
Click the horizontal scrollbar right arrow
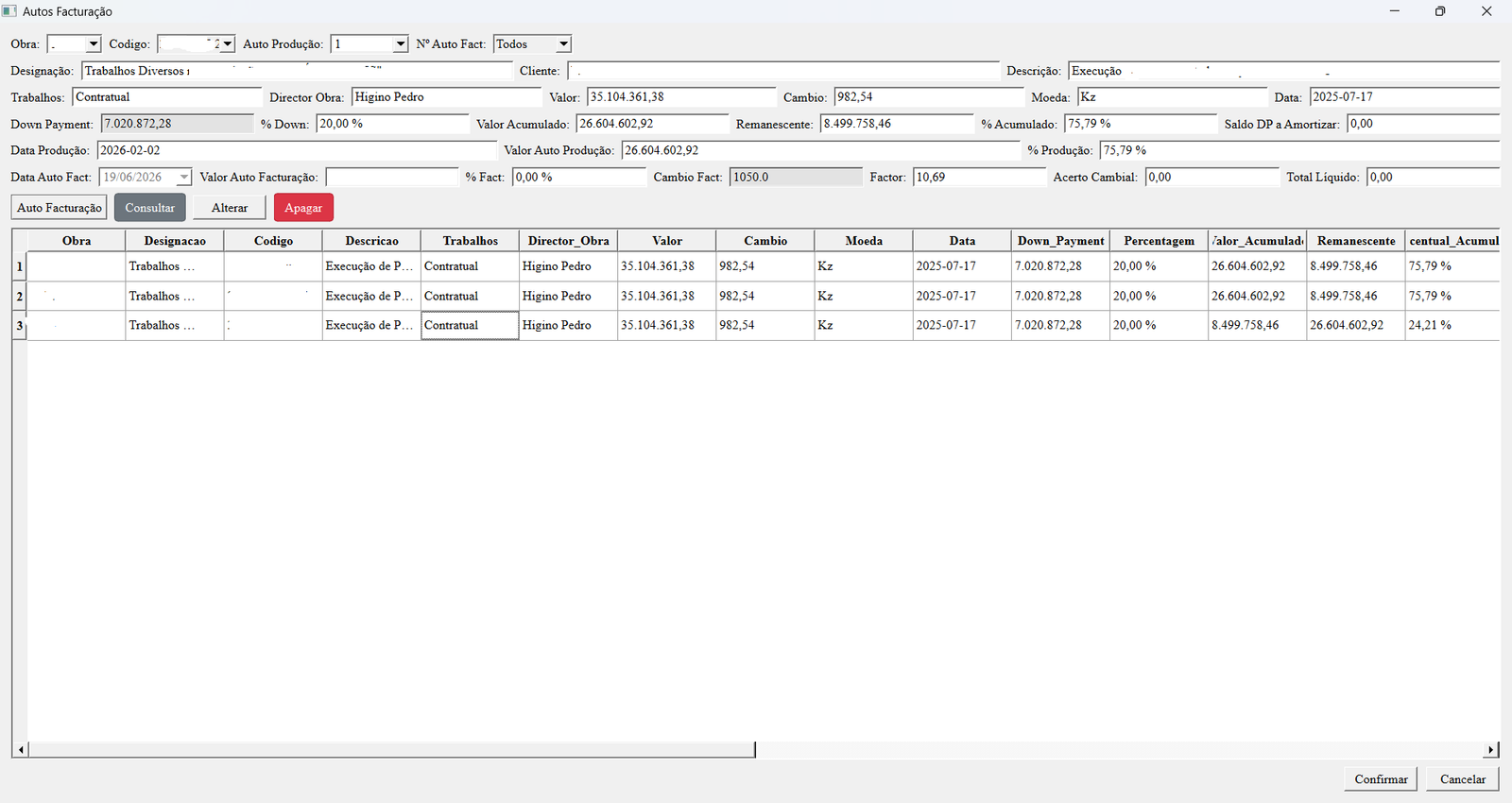(1491, 750)
